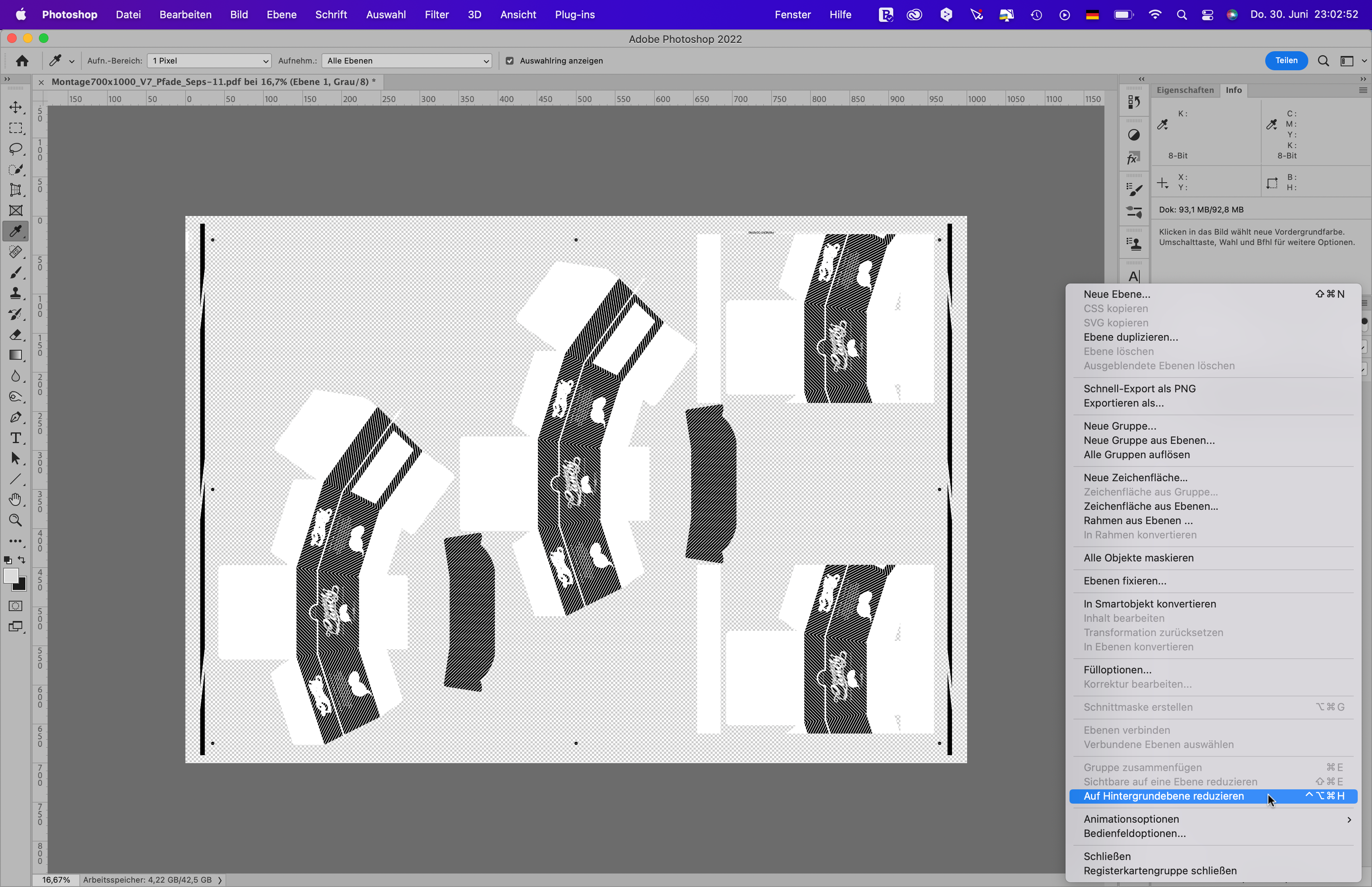
Task: Click the Home button in options bar
Action: coord(22,60)
